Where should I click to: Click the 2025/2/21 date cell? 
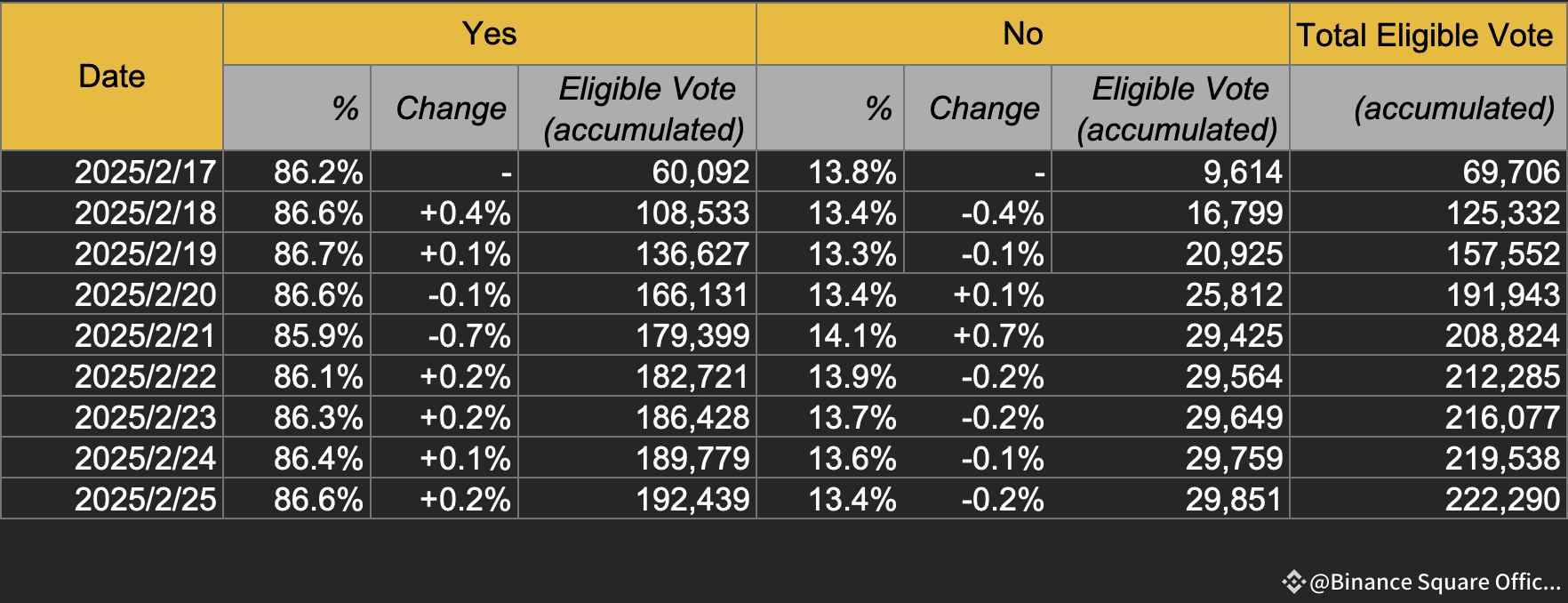point(145,335)
